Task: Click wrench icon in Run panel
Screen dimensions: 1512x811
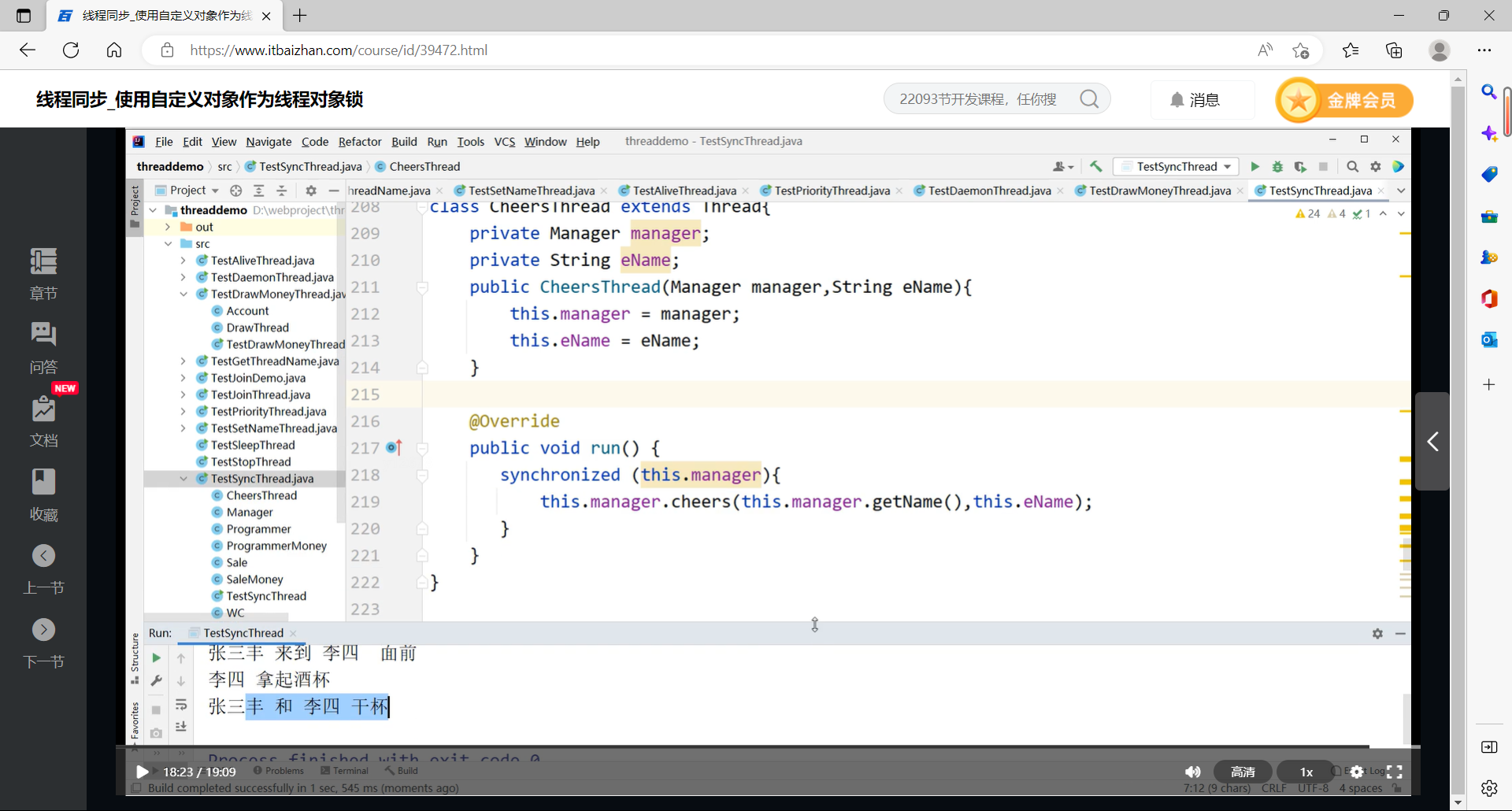Action: (156, 680)
